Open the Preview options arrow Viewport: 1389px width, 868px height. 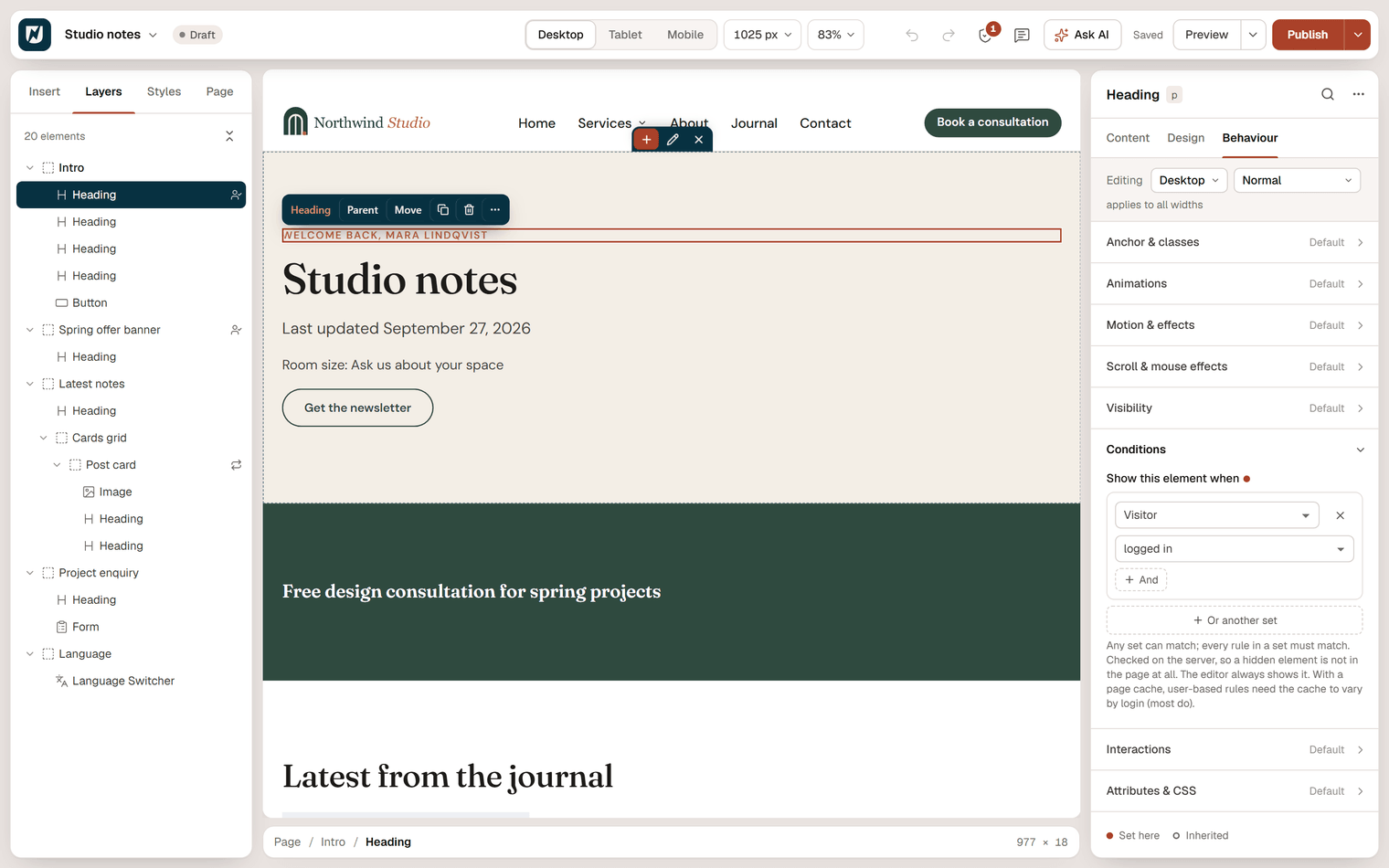[x=1253, y=35]
